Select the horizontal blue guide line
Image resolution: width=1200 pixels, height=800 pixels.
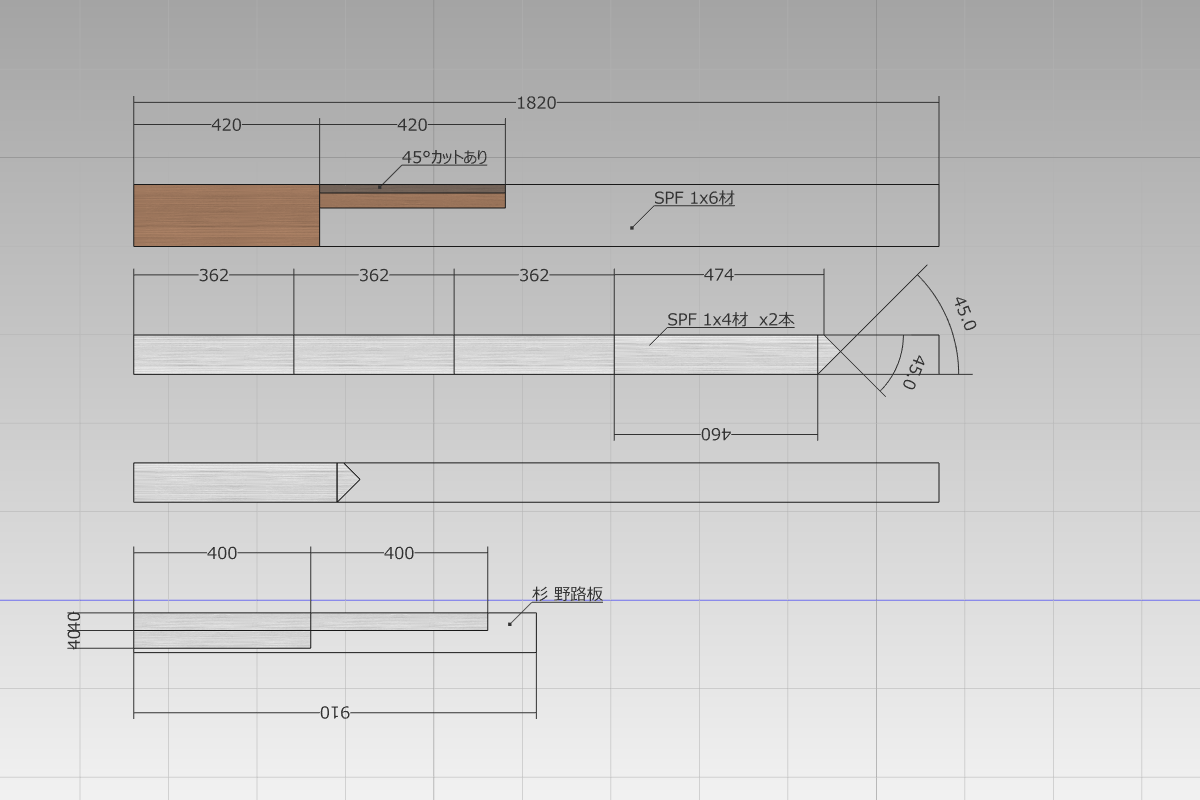click(600, 600)
